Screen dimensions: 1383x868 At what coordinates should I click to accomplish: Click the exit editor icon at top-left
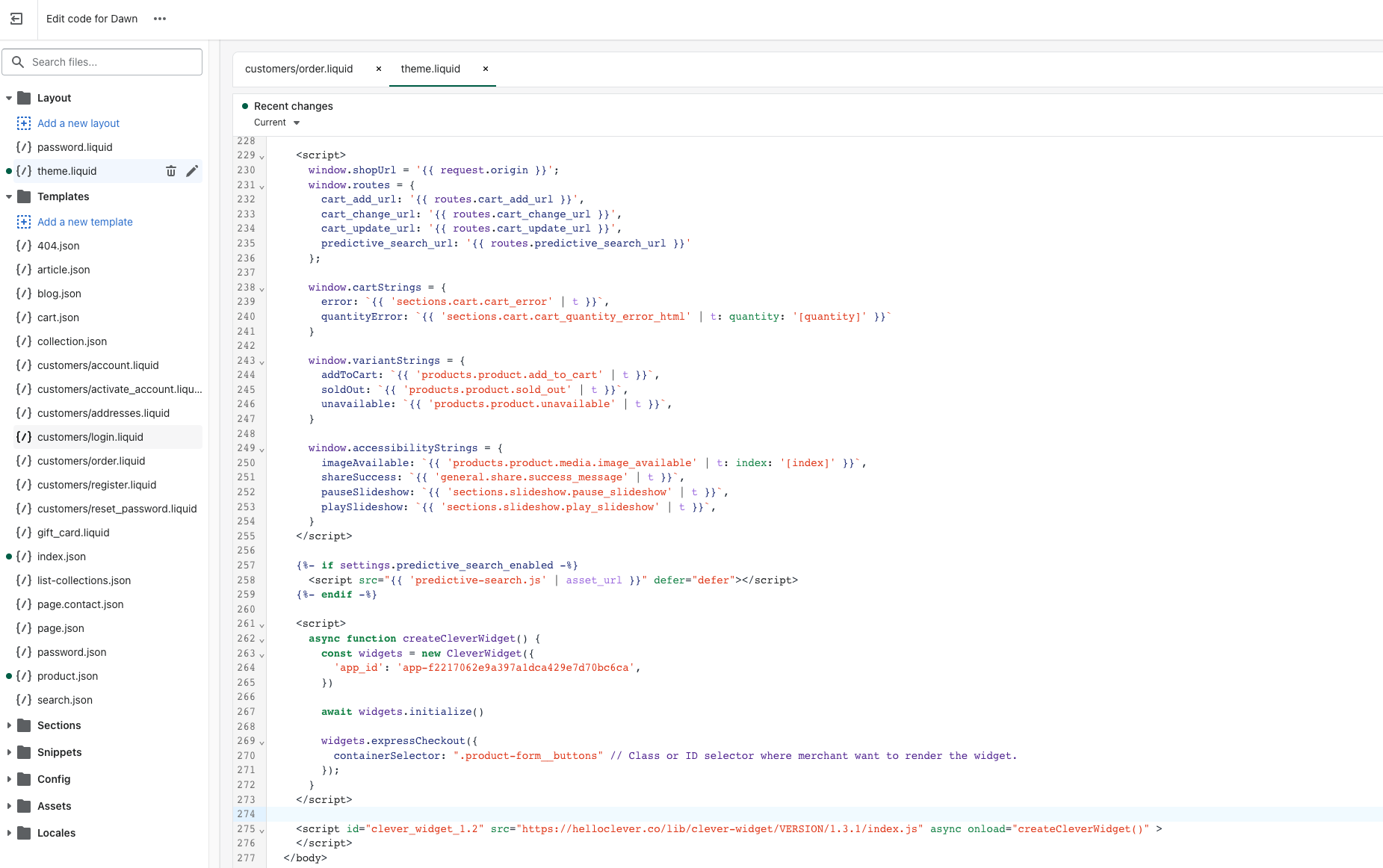click(16, 19)
